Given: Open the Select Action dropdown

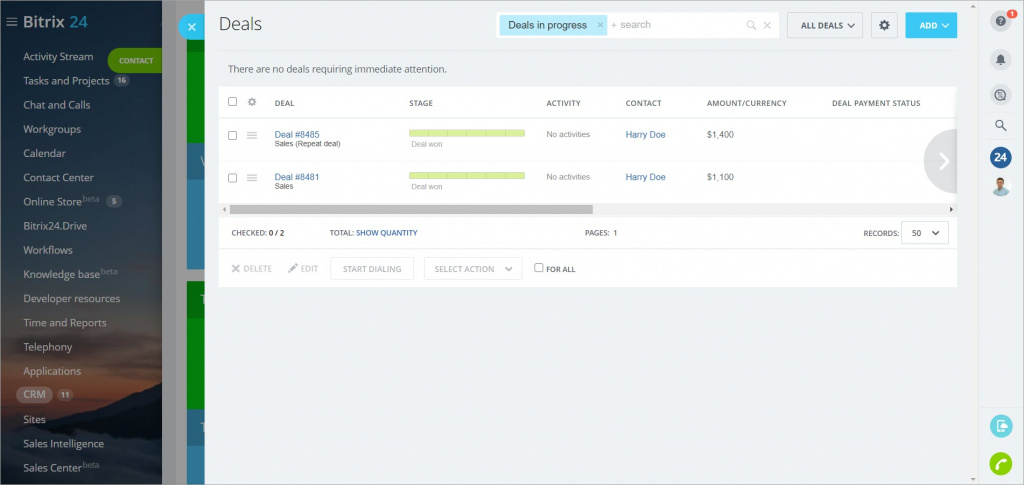Looking at the screenshot, I should click(473, 268).
